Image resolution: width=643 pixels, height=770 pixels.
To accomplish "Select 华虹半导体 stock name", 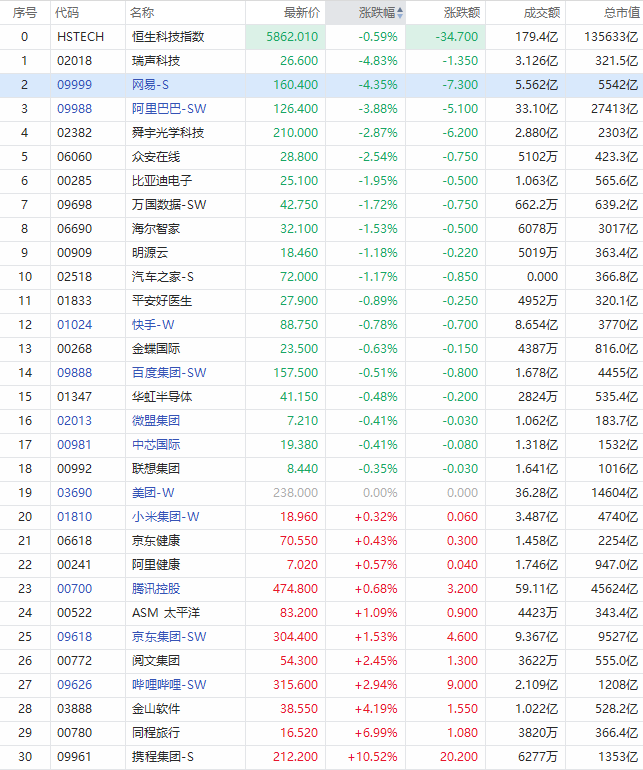I will (162, 397).
